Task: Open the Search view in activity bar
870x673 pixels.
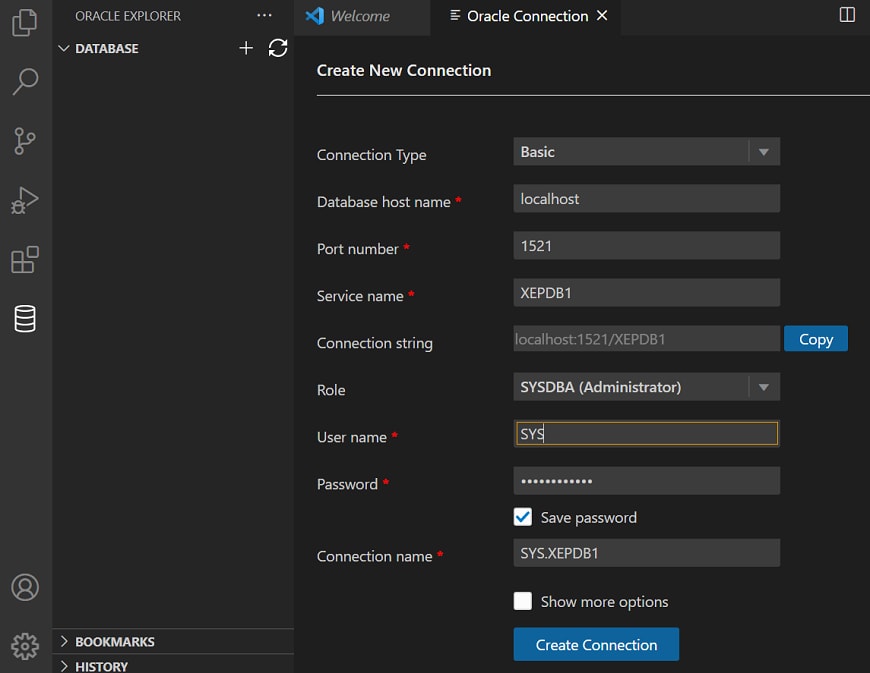Action: point(25,81)
